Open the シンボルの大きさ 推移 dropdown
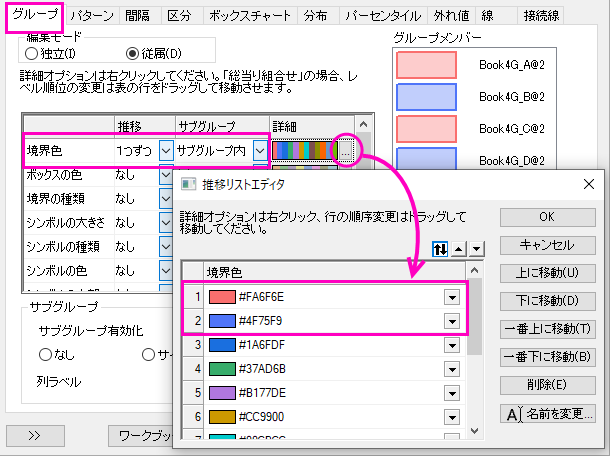 click(166, 223)
